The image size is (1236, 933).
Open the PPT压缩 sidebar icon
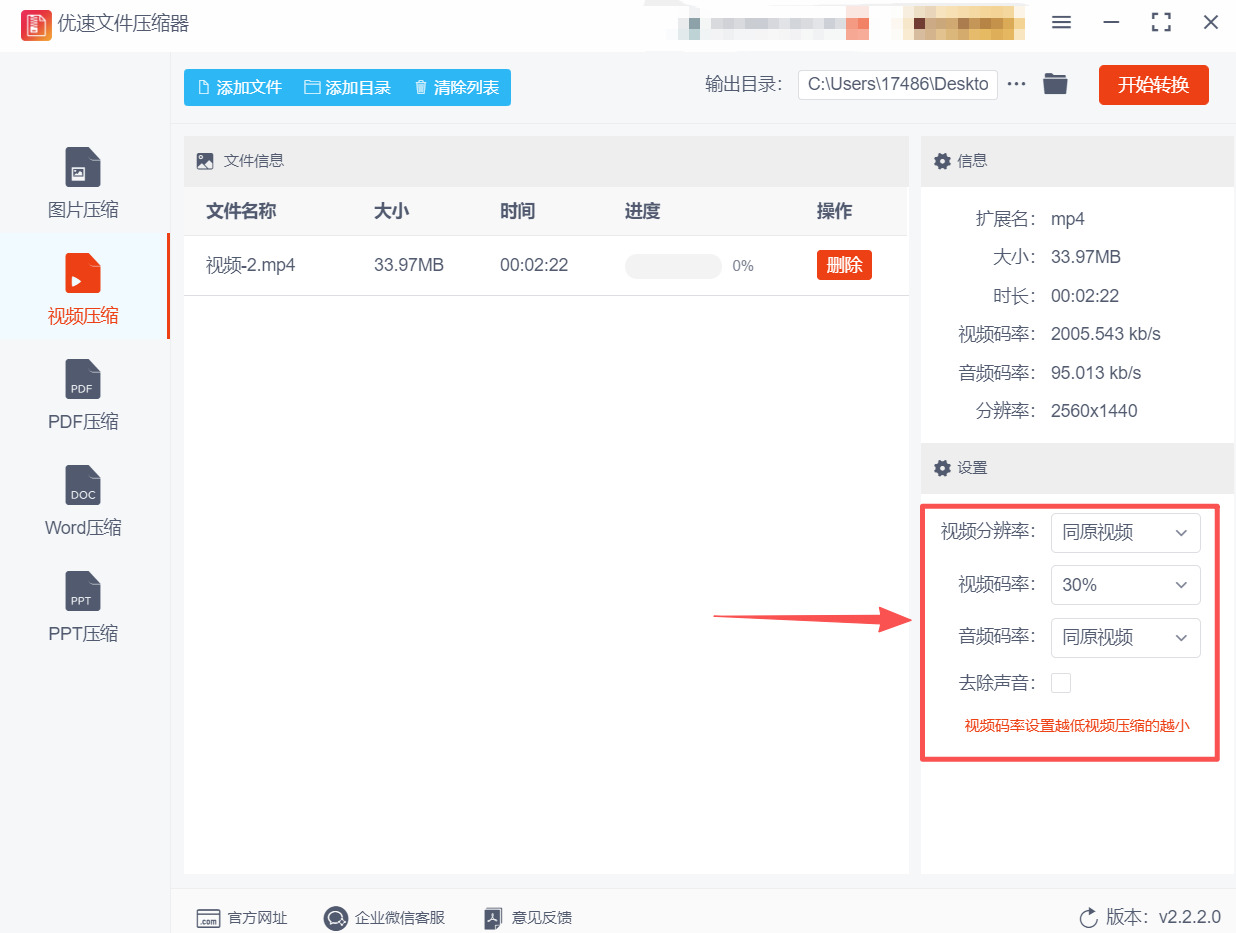click(x=83, y=592)
